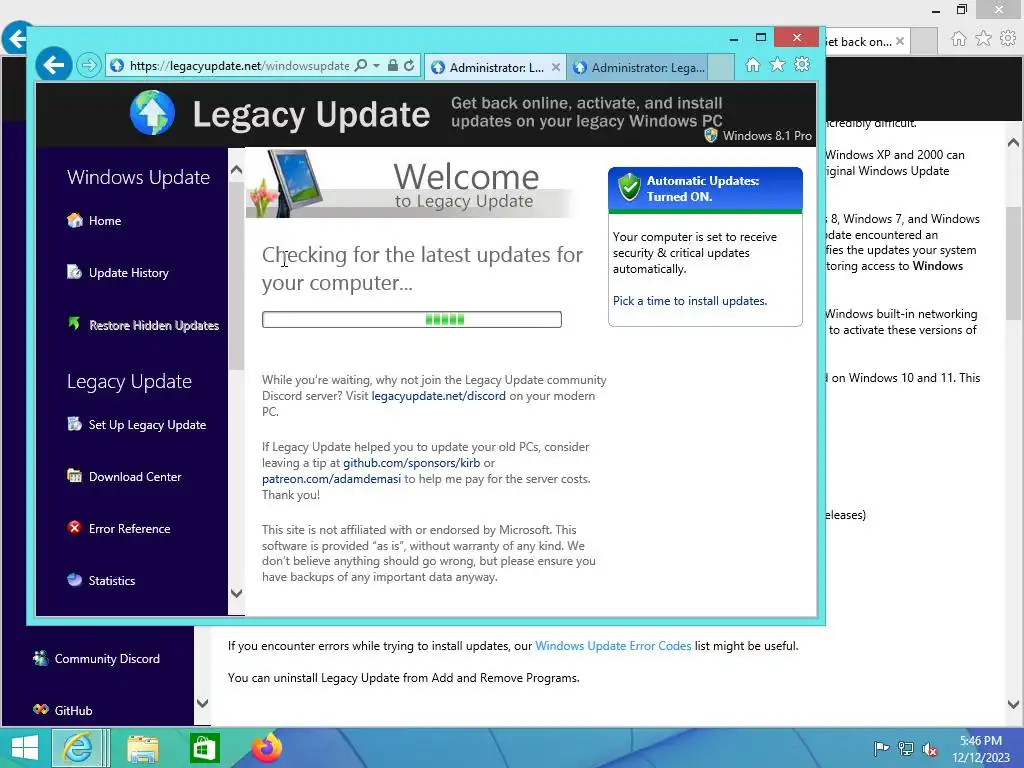Open File Explorer from taskbar
This screenshot has width=1024, height=768.
tap(142, 748)
